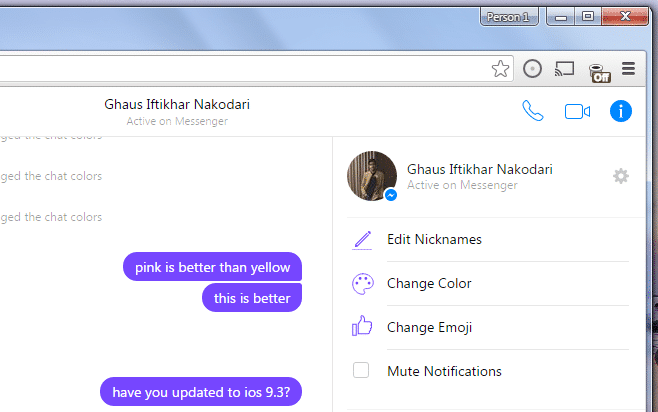The image size is (658, 412).
Task: Click the palette icon for chat color
Action: 361,284
